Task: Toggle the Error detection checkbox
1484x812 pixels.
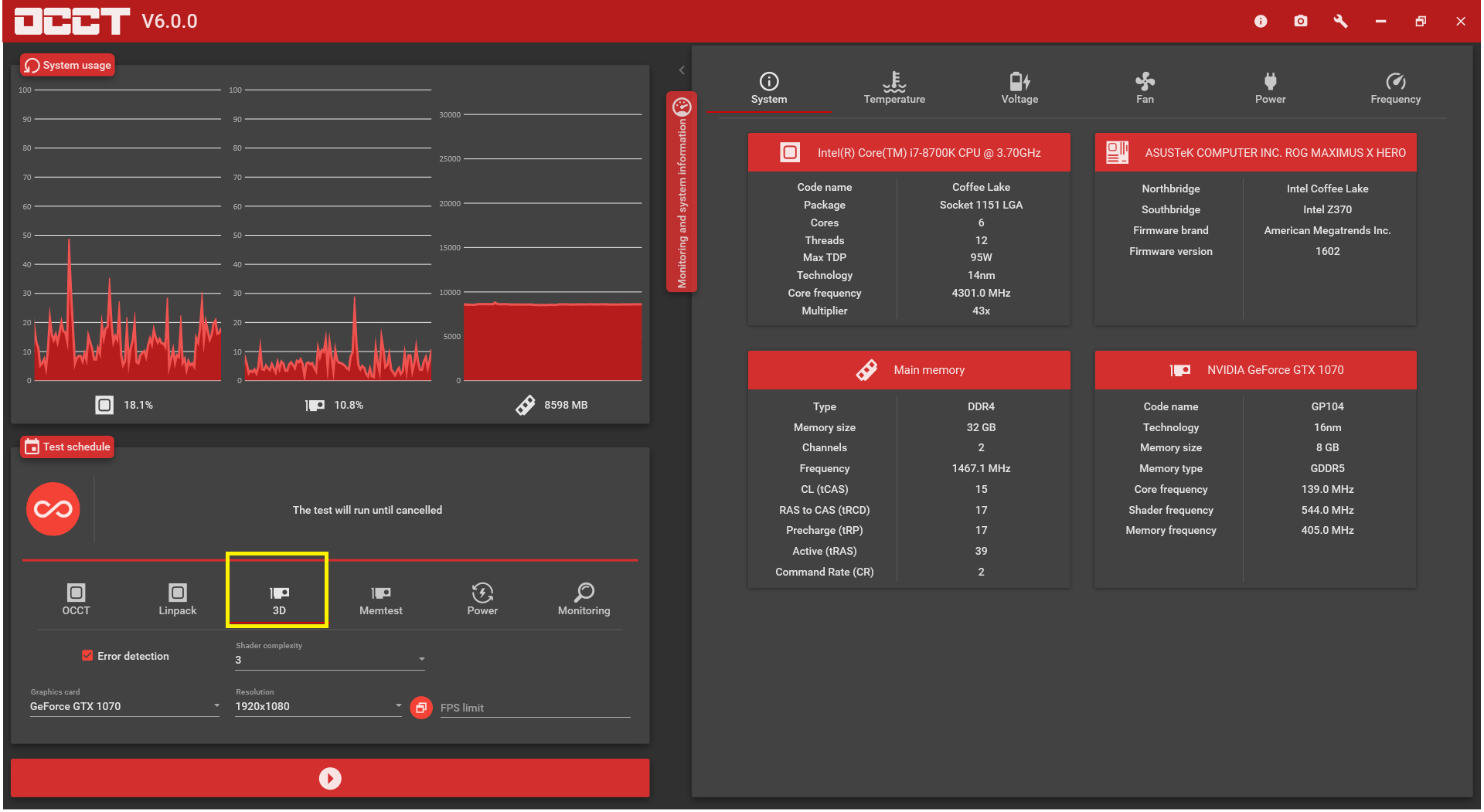Action: point(87,655)
